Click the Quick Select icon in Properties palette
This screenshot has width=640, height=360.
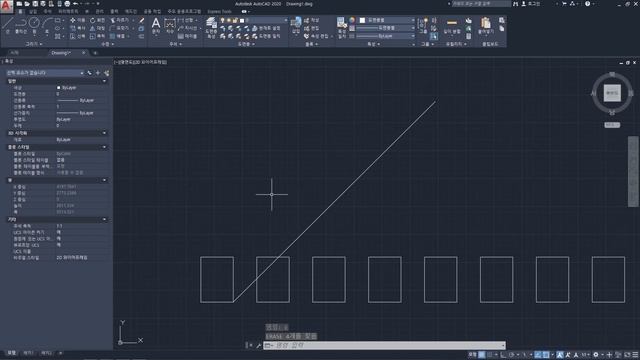pos(106,73)
